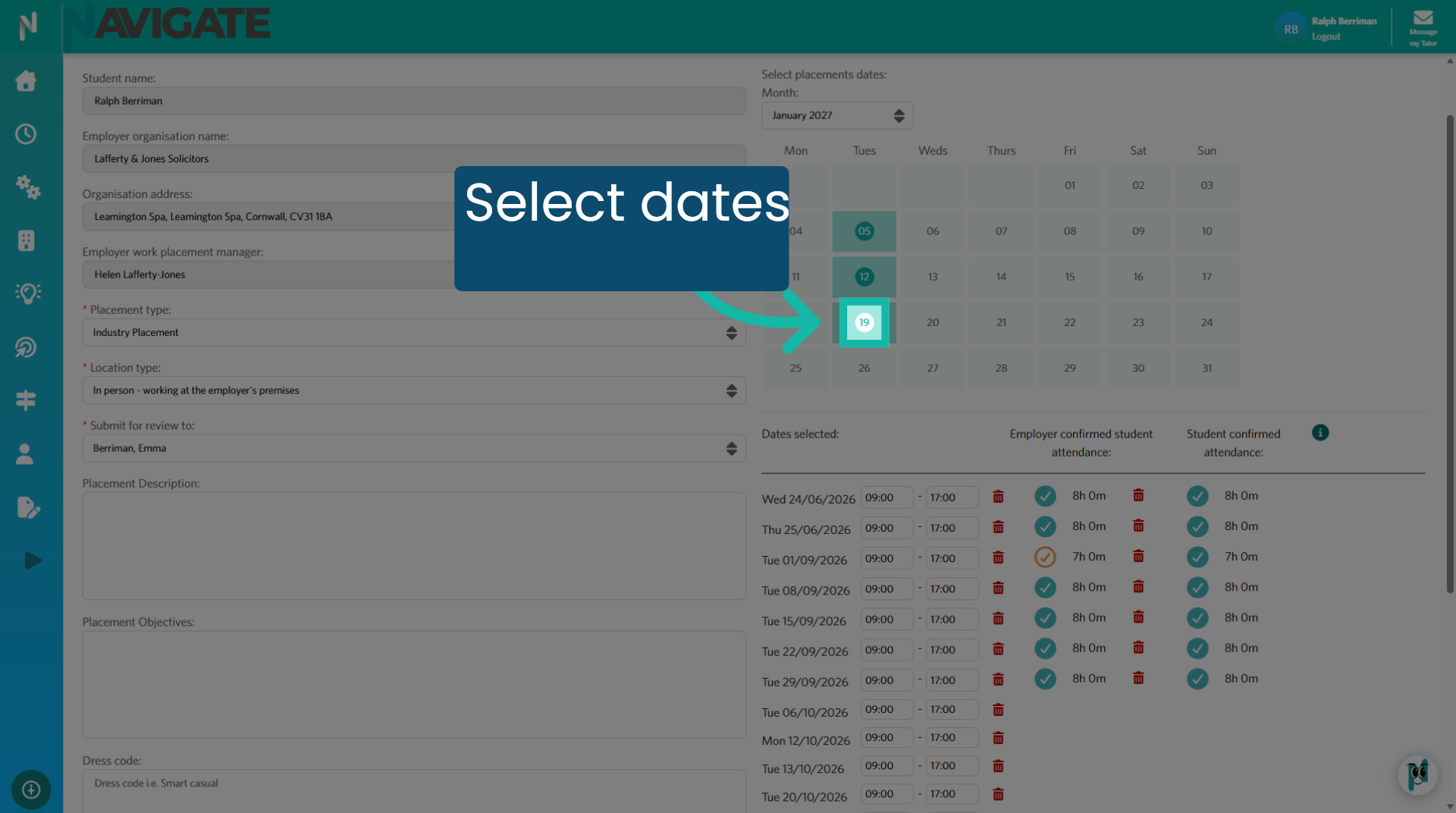The image size is (1456, 813).
Task: Click the Logout link
Action: pos(1326,36)
